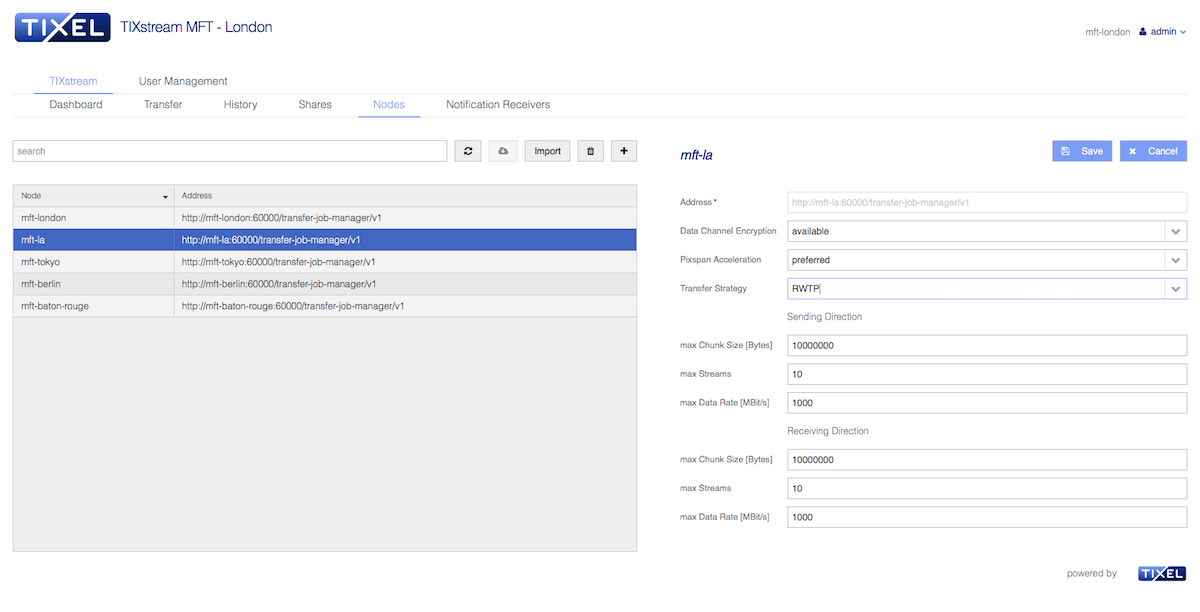The width and height of the screenshot is (1200, 612).
Task: Open the admin user menu
Action: tap(1162, 32)
